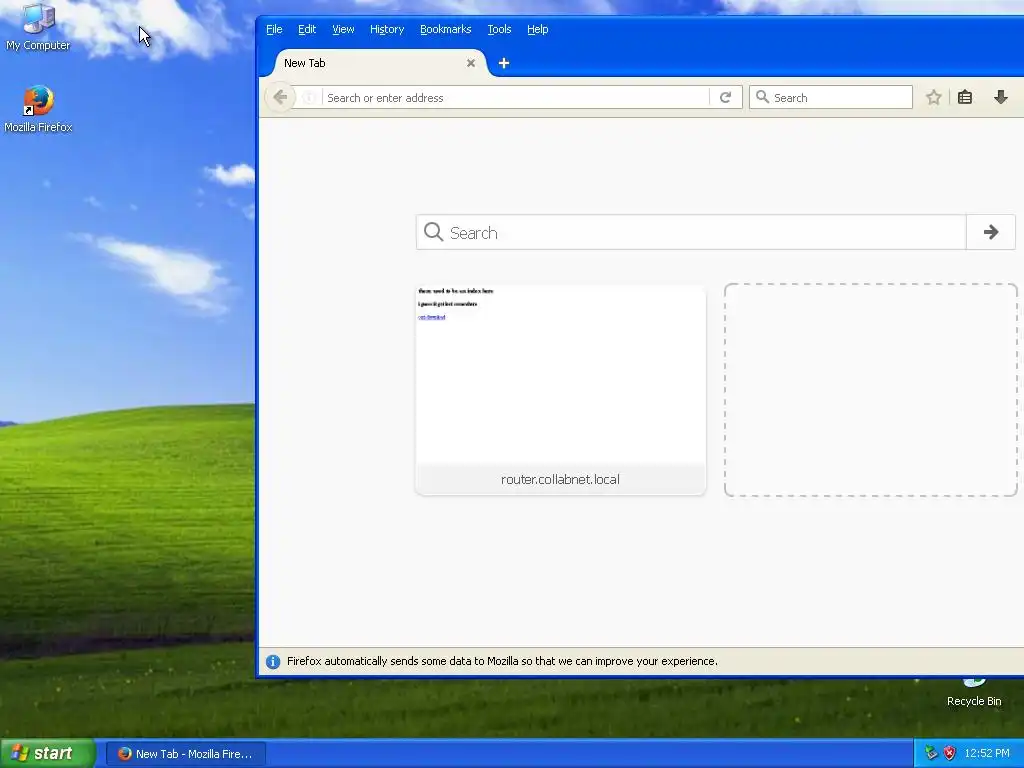Image resolution: width=1024 pixels, height=768 pixels.
Task: Focus the toolbar Search box
Action: tap(831, 97)
